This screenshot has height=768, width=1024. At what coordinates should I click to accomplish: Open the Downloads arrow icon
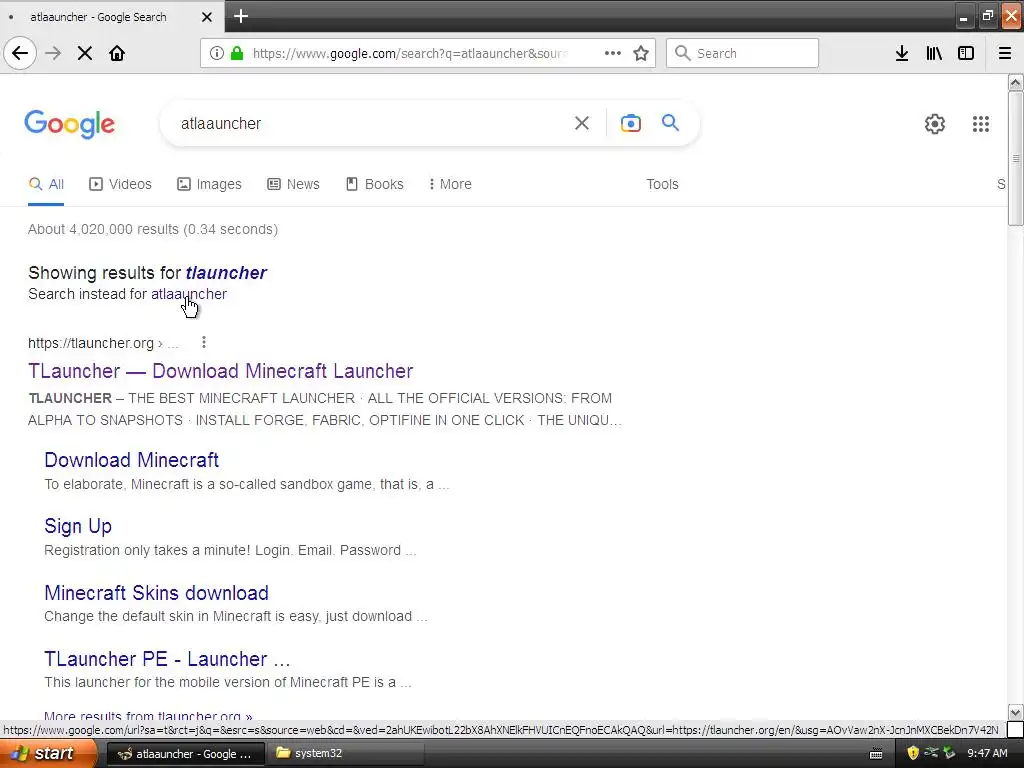(902, 53)
